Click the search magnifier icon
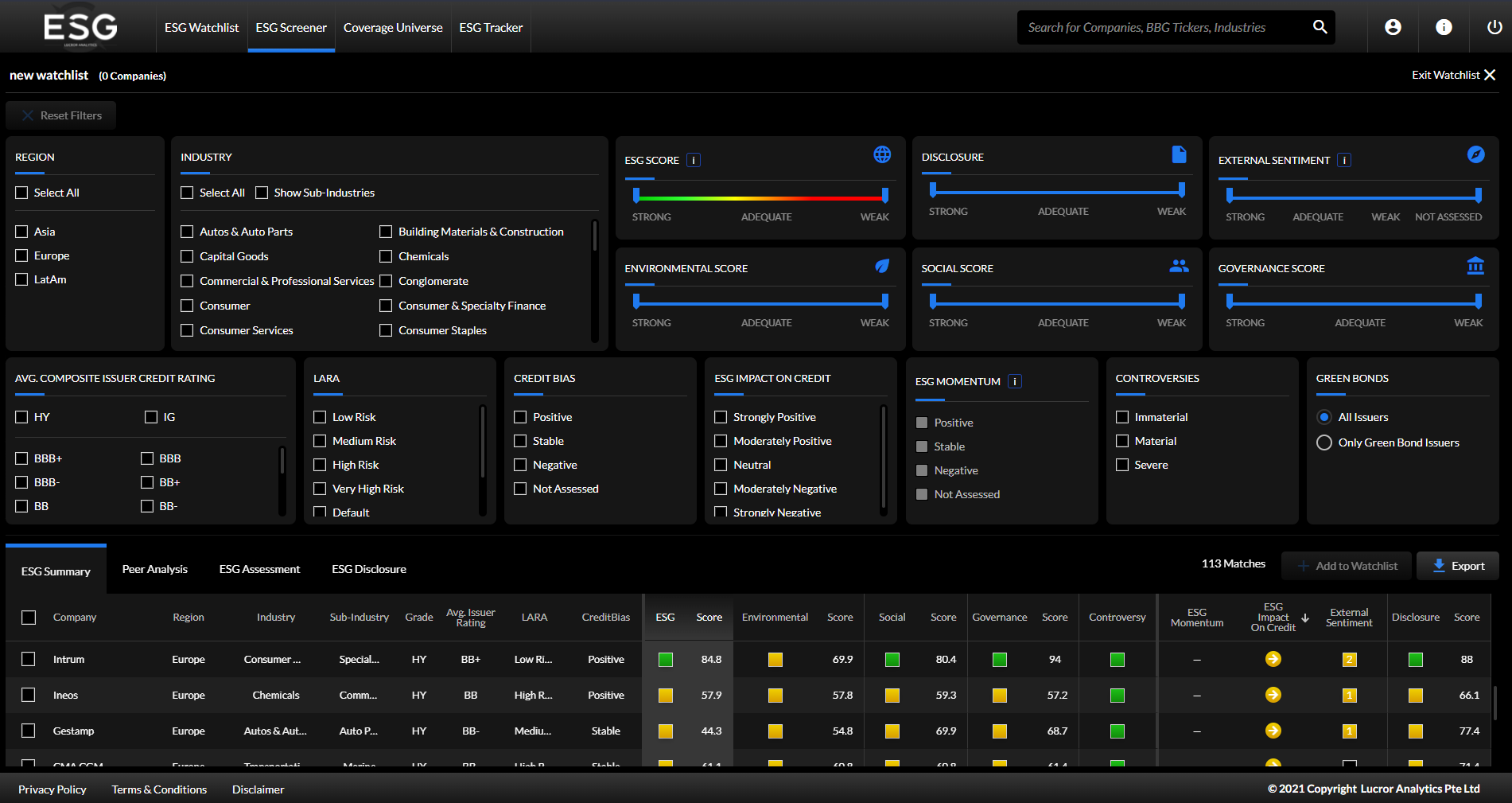 [1320, 27]
